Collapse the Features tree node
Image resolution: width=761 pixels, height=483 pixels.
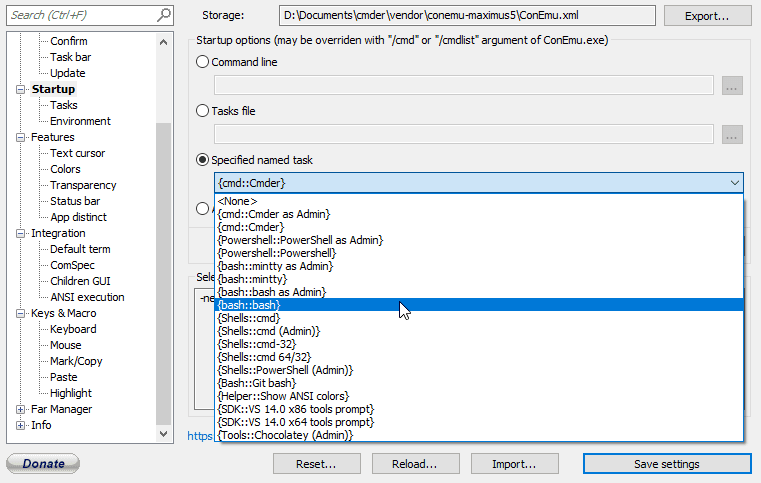click(20, 137)
